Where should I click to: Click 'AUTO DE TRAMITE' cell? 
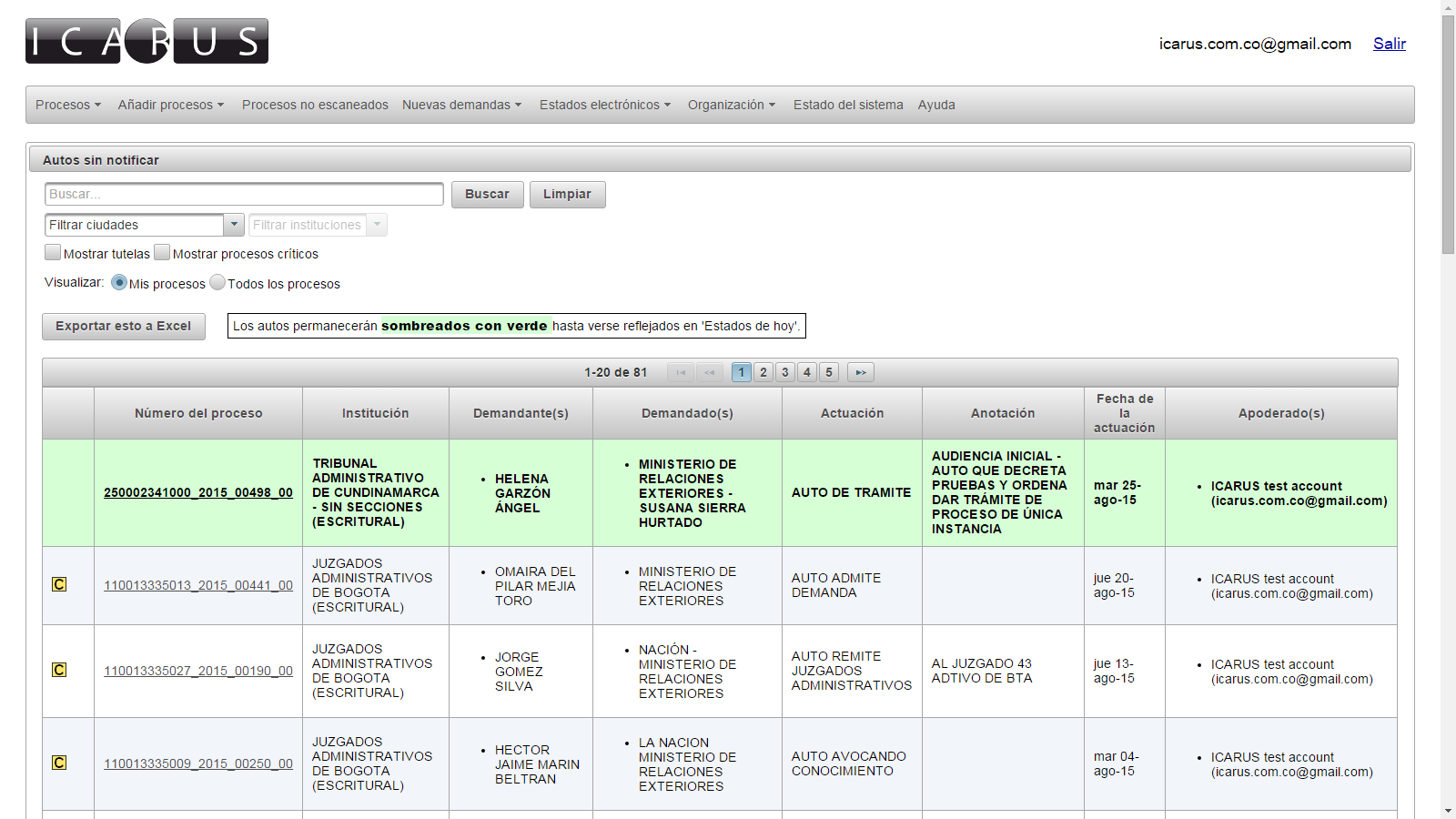851,492
